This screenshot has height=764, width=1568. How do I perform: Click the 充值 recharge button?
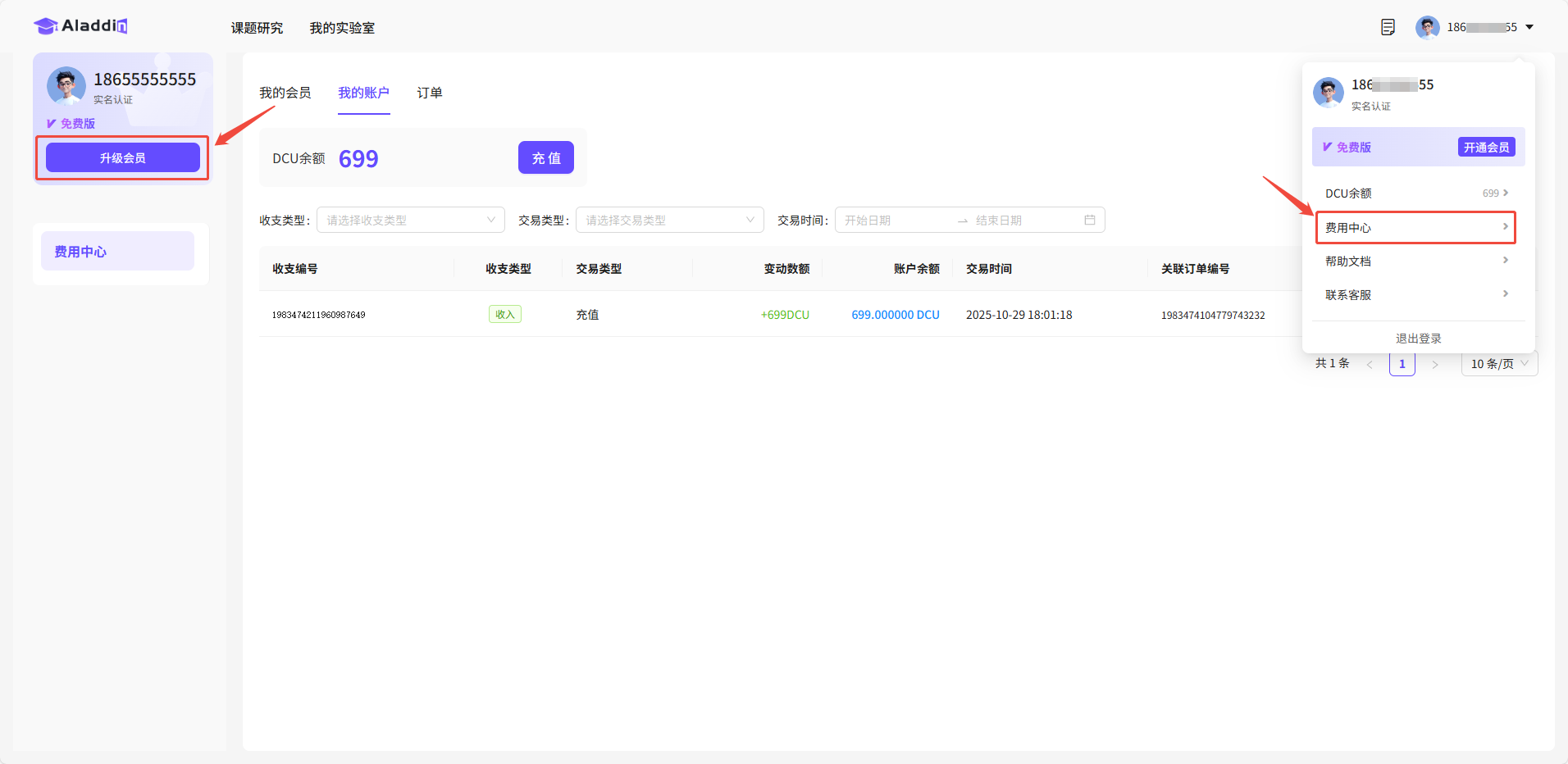[x=545, y=158]
